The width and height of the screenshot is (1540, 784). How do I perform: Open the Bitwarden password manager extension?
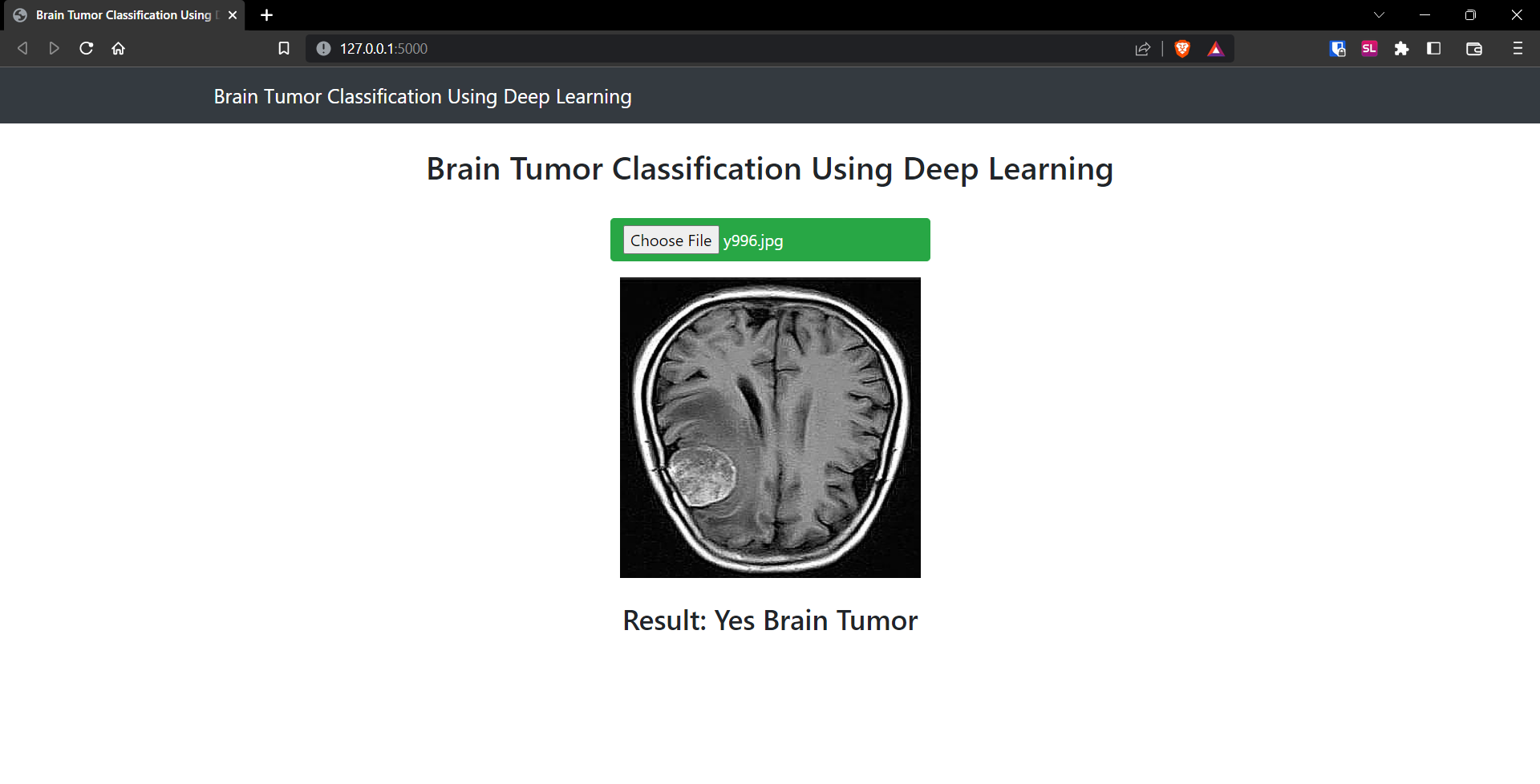tap(1338, 48)
